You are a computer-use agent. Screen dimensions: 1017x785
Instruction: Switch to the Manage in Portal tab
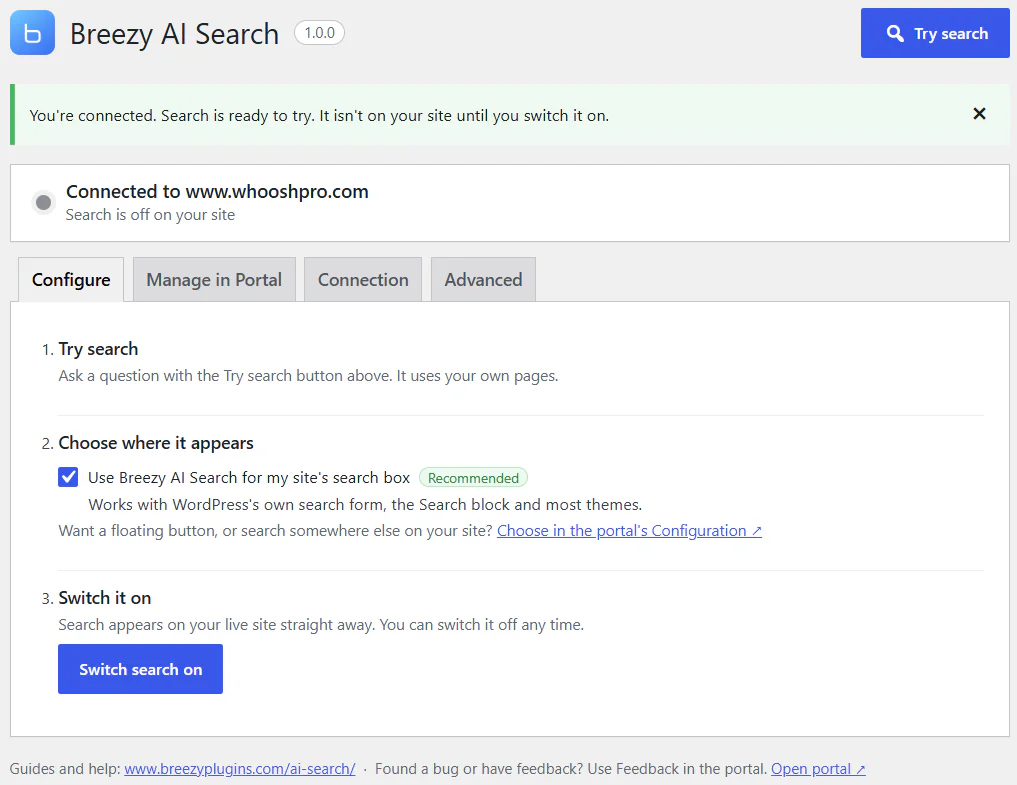tap(214, 280)
